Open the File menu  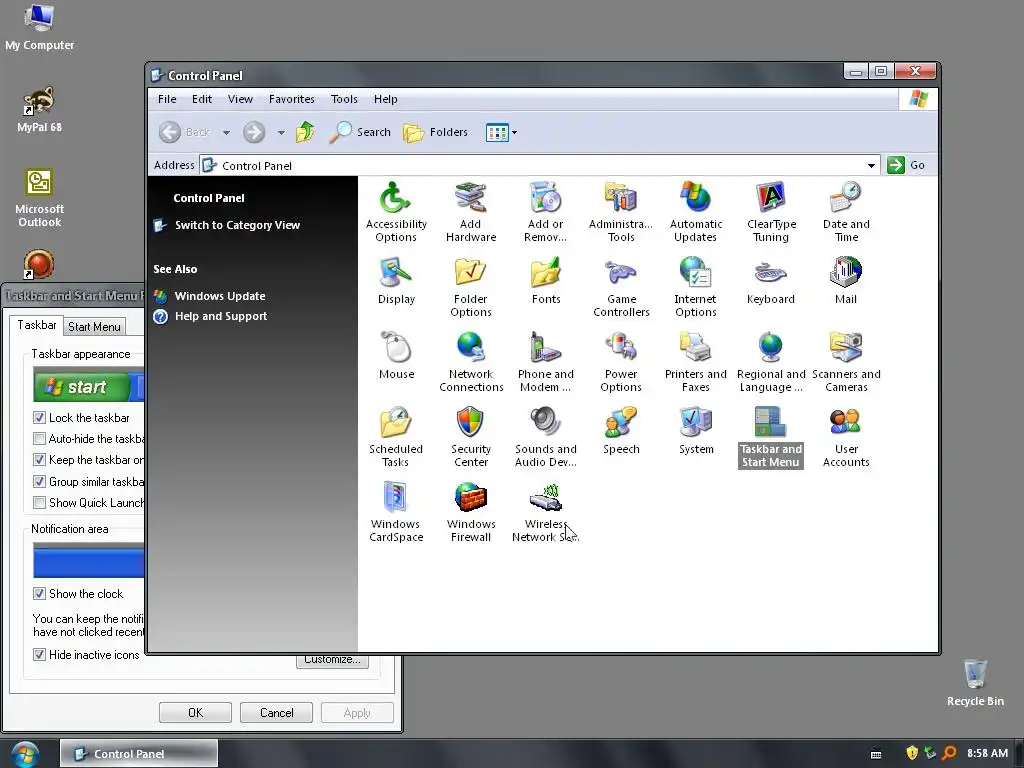pos(167,99)
